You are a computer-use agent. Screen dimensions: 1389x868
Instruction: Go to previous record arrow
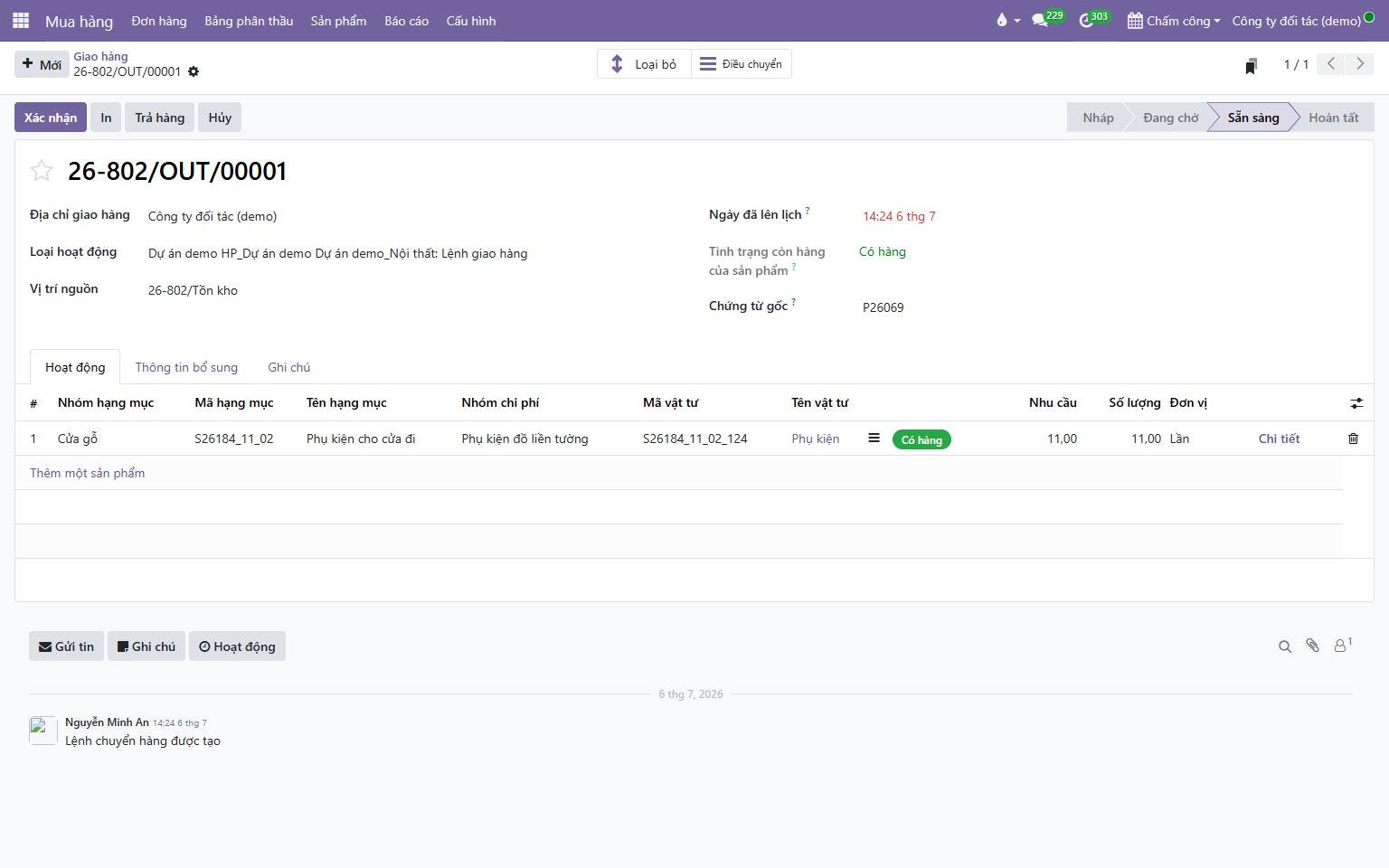click(x=1330, y=64)
